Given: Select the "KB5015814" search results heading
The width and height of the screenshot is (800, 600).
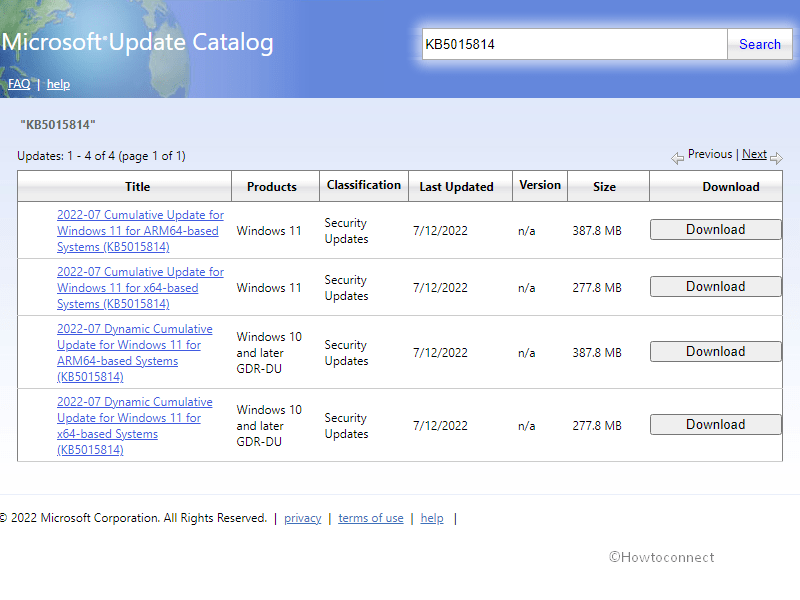Looking at the screenshot, I should (x=58, y=124).
